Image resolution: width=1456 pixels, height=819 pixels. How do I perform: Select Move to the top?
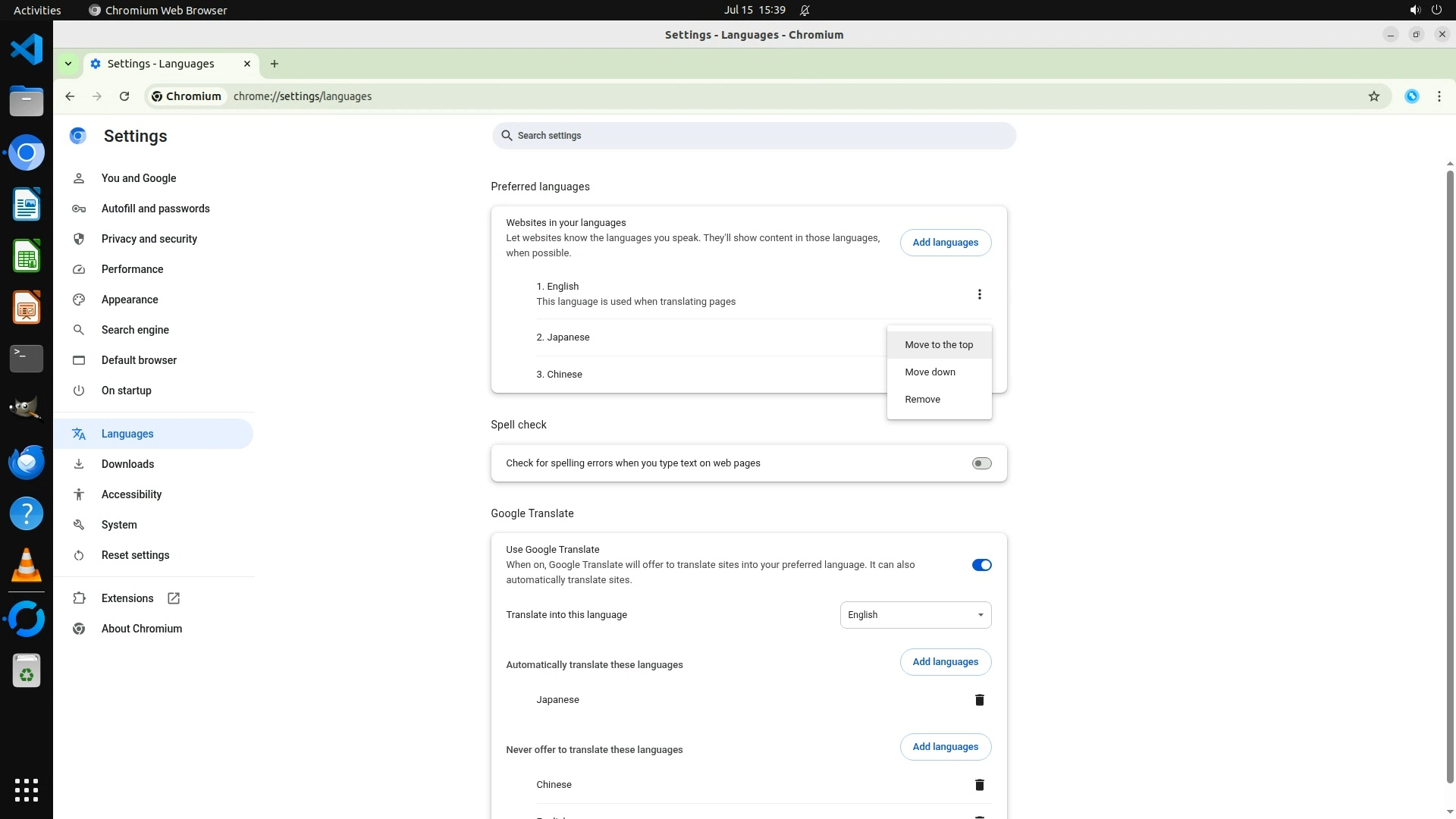click(x=938, y=345)
